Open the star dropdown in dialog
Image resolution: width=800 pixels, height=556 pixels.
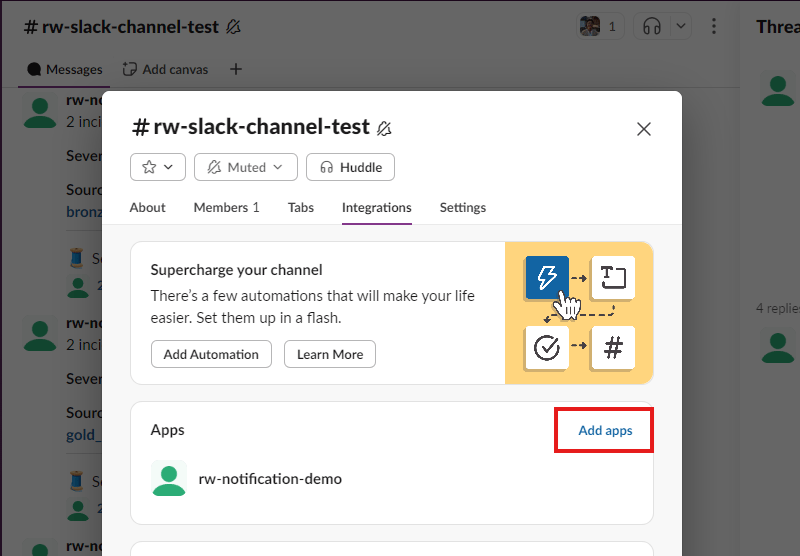(x=158, y=167)
